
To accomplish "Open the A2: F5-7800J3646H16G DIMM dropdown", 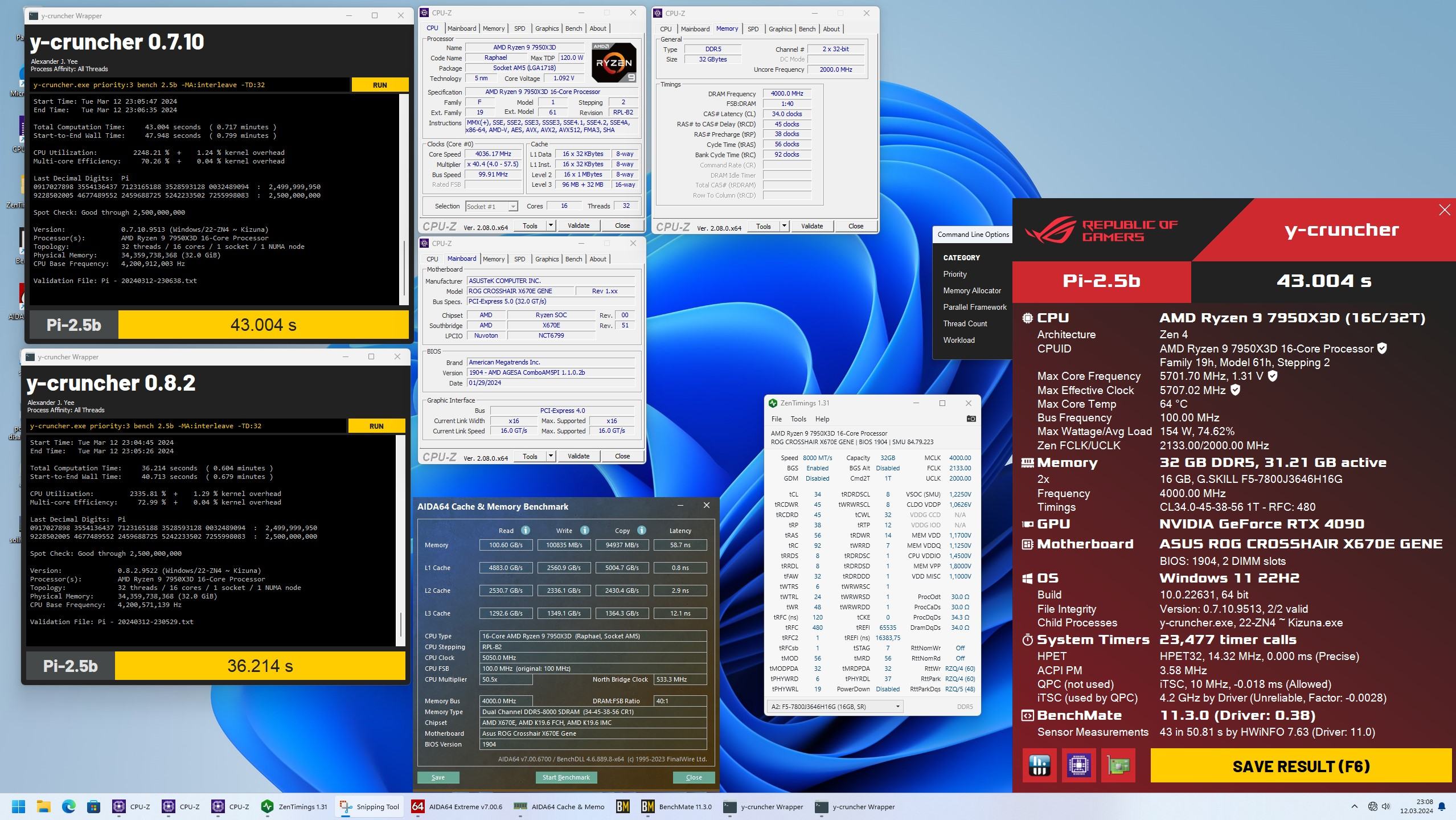I will 835,707.
